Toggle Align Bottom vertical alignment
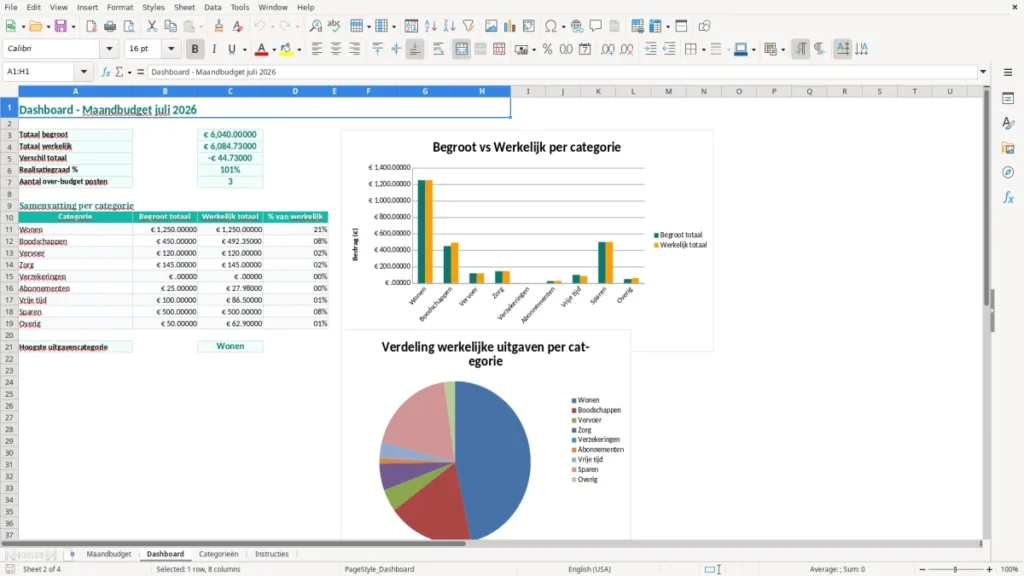 (415, 49)
